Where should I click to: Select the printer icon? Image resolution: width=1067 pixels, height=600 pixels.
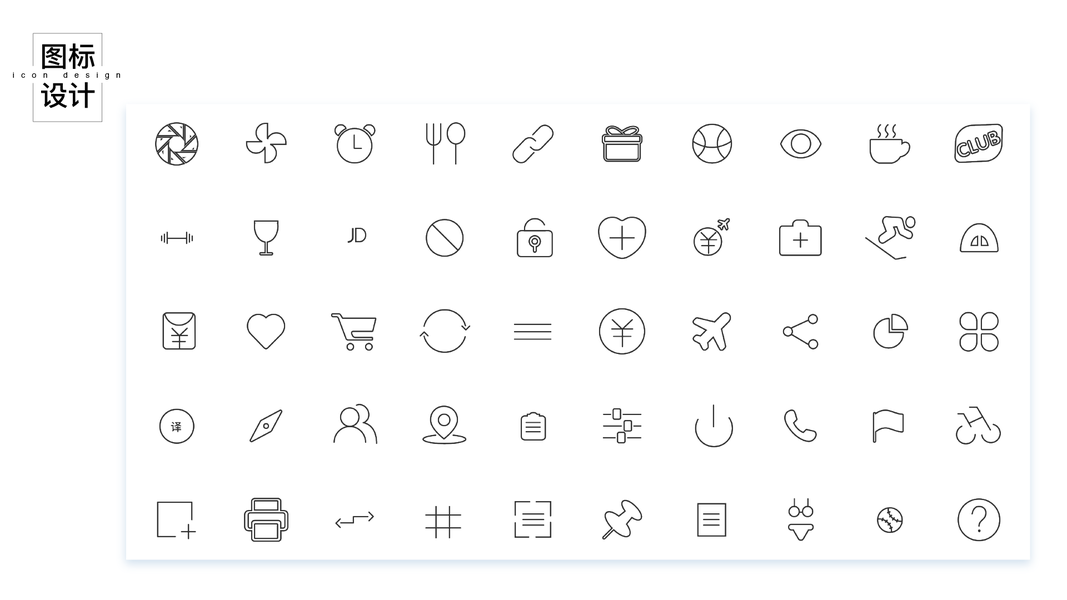click(x=266, y=520)
